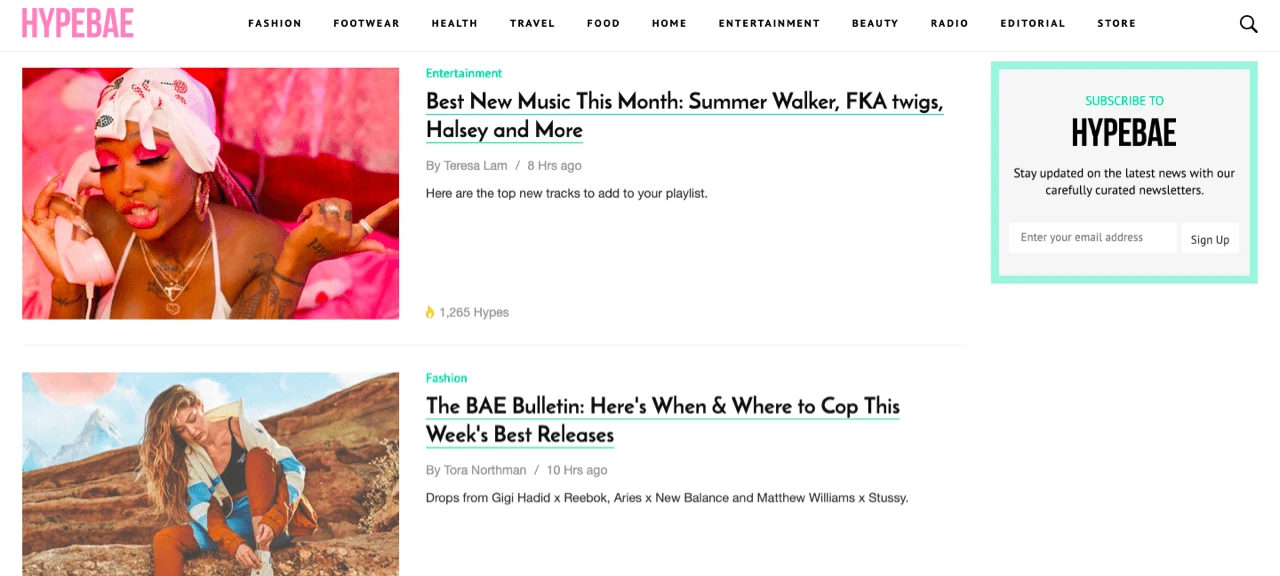Viewport: 1280px width, 576px height.
Task: Select Beauty in the top menu
Action: pos(875,24)
